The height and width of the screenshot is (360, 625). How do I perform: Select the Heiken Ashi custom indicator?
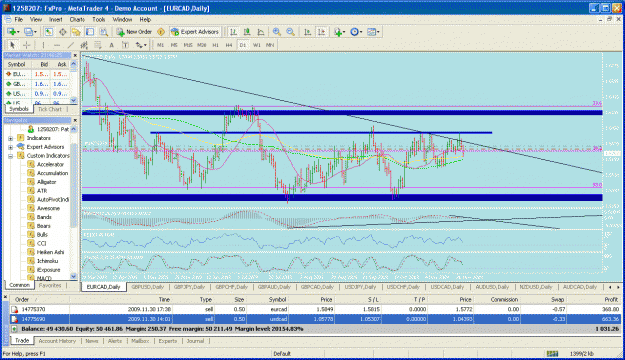pyautogui.click(x=51, y=252)
